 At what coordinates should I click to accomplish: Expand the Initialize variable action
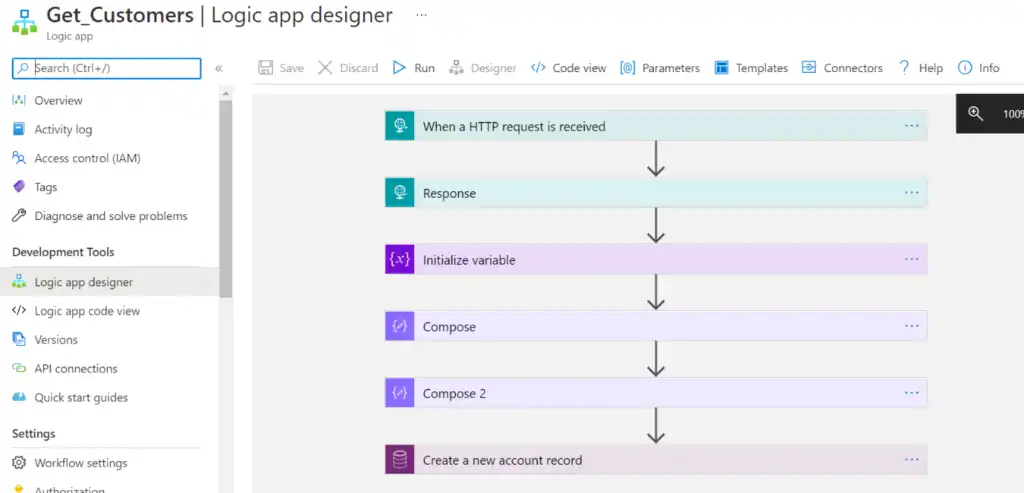[x=656, y=259]
